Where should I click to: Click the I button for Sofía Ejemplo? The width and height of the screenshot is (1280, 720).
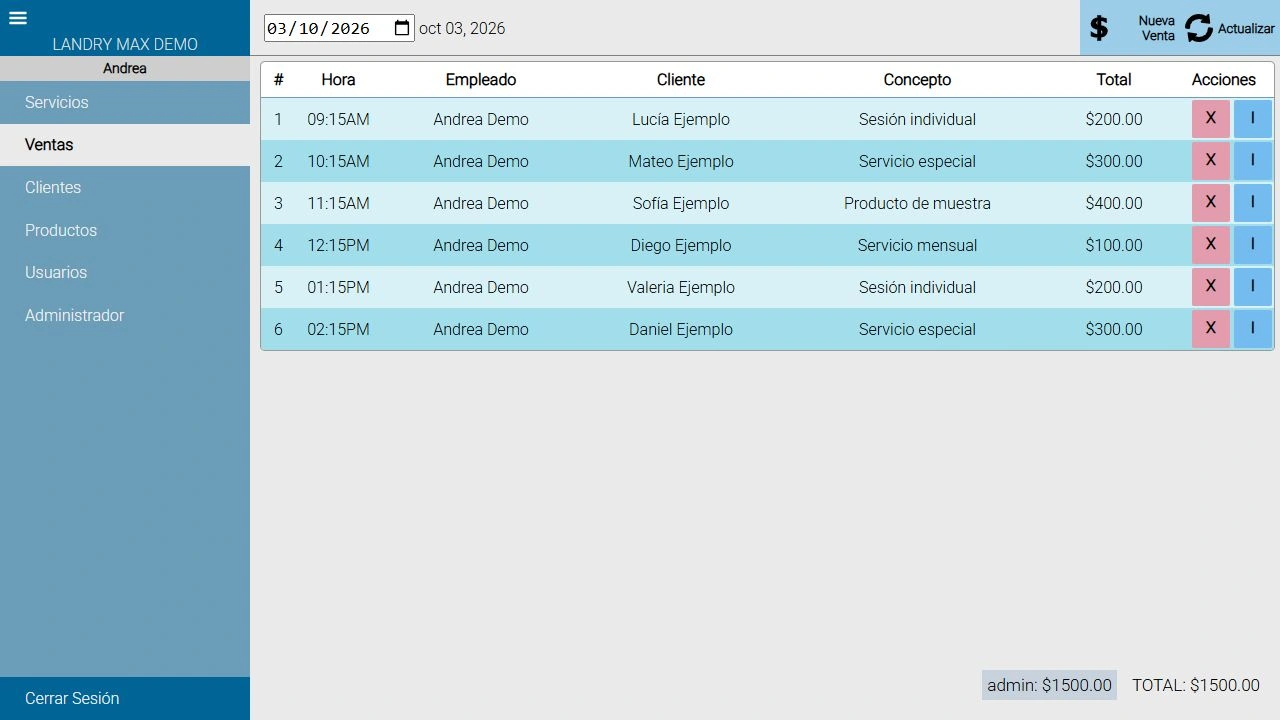point(1252,203)
